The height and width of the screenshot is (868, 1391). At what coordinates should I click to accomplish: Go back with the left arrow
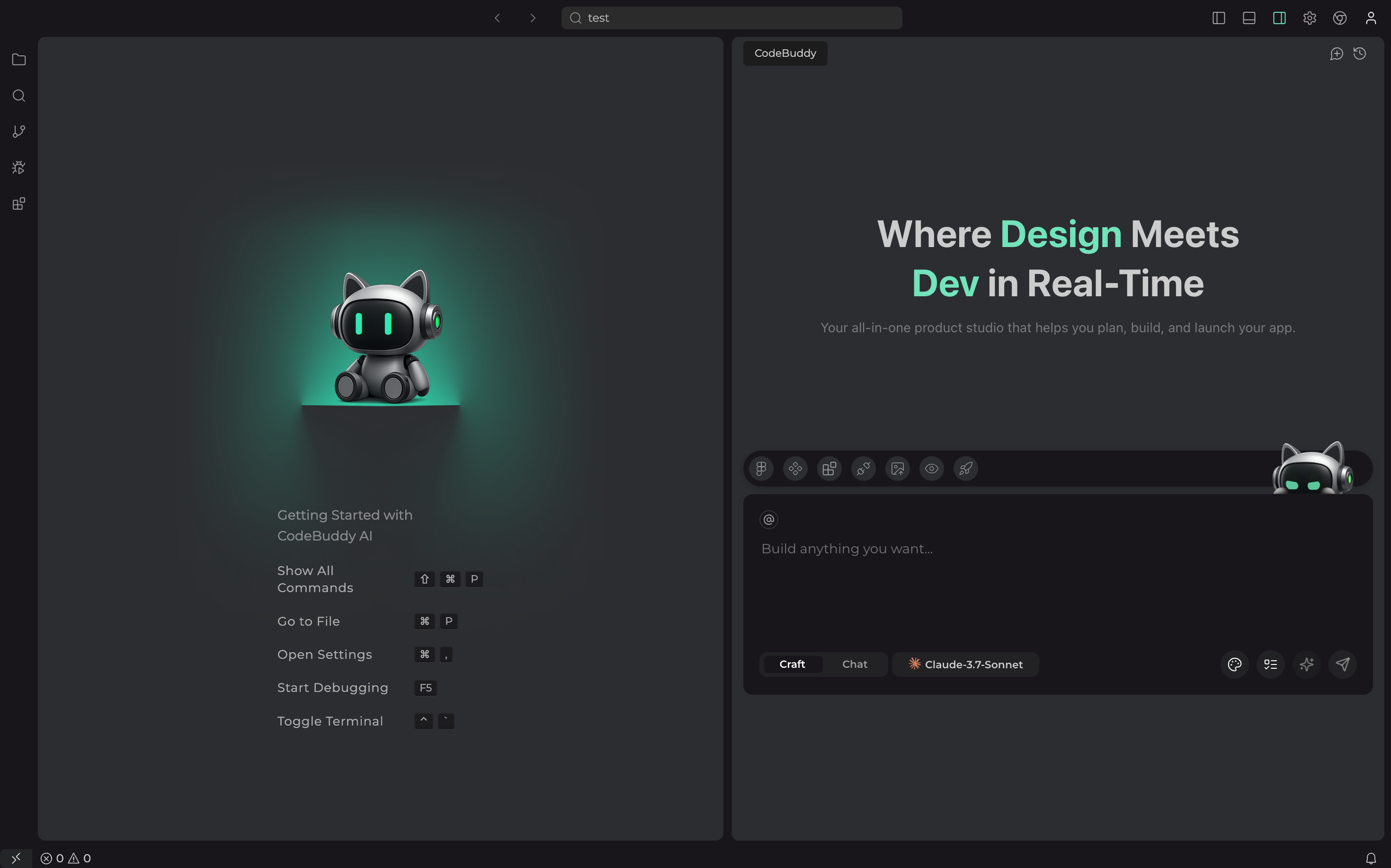(x=497, y=18)
